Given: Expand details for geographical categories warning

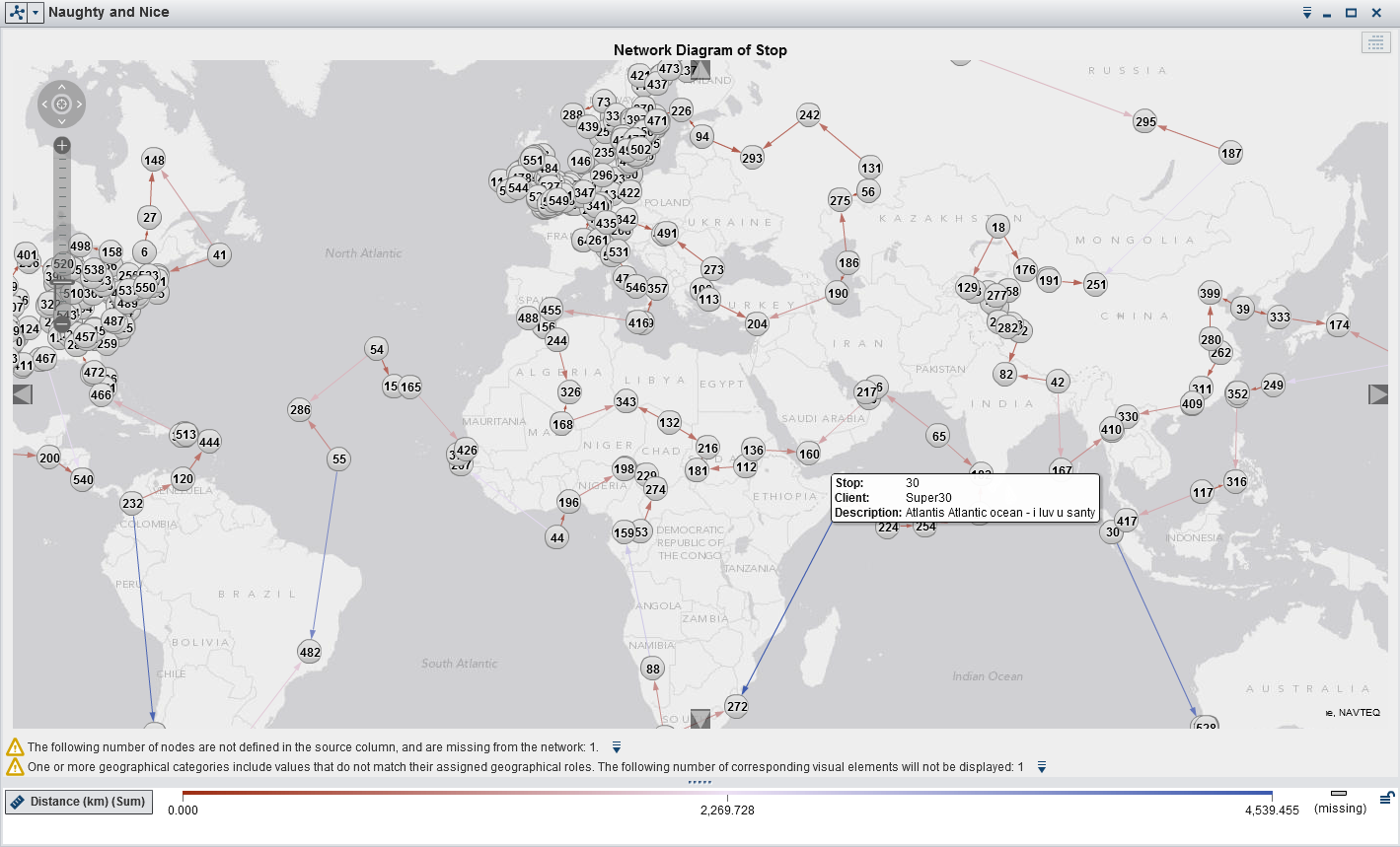Looking at the screenshot, I should (x=1042, y=767).
